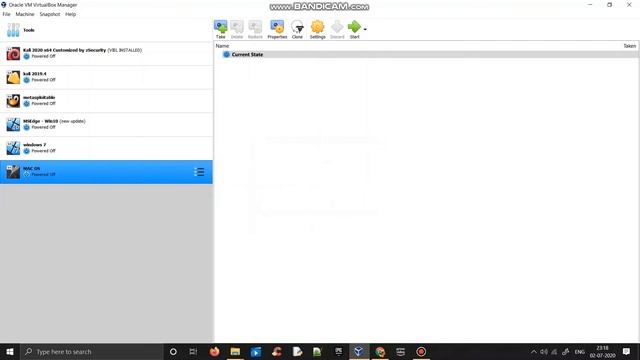Open the notification center icon
This screenshot has height=360, width=640.
coord(626,351)
